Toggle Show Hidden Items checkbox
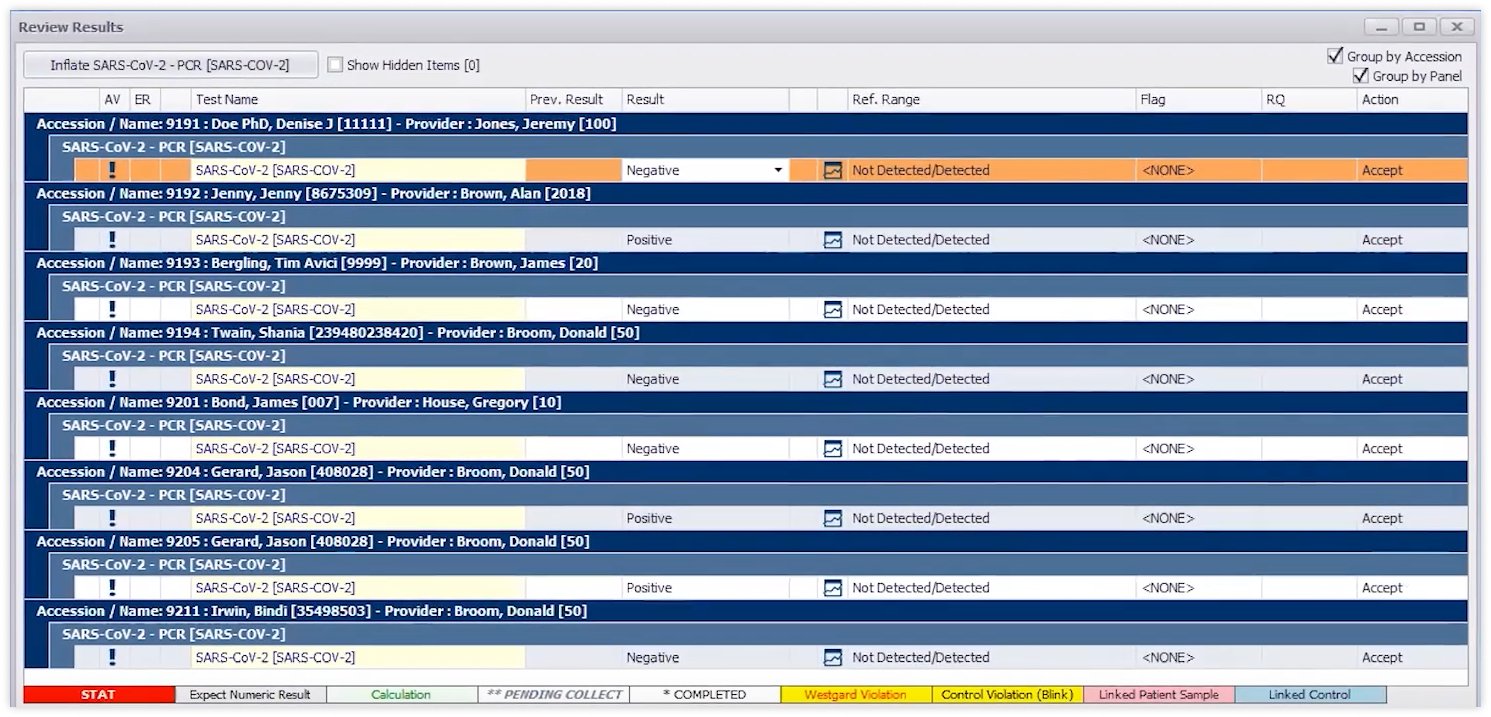The width and height of the screenshot is (1491, 717). (x=336, y=65)
